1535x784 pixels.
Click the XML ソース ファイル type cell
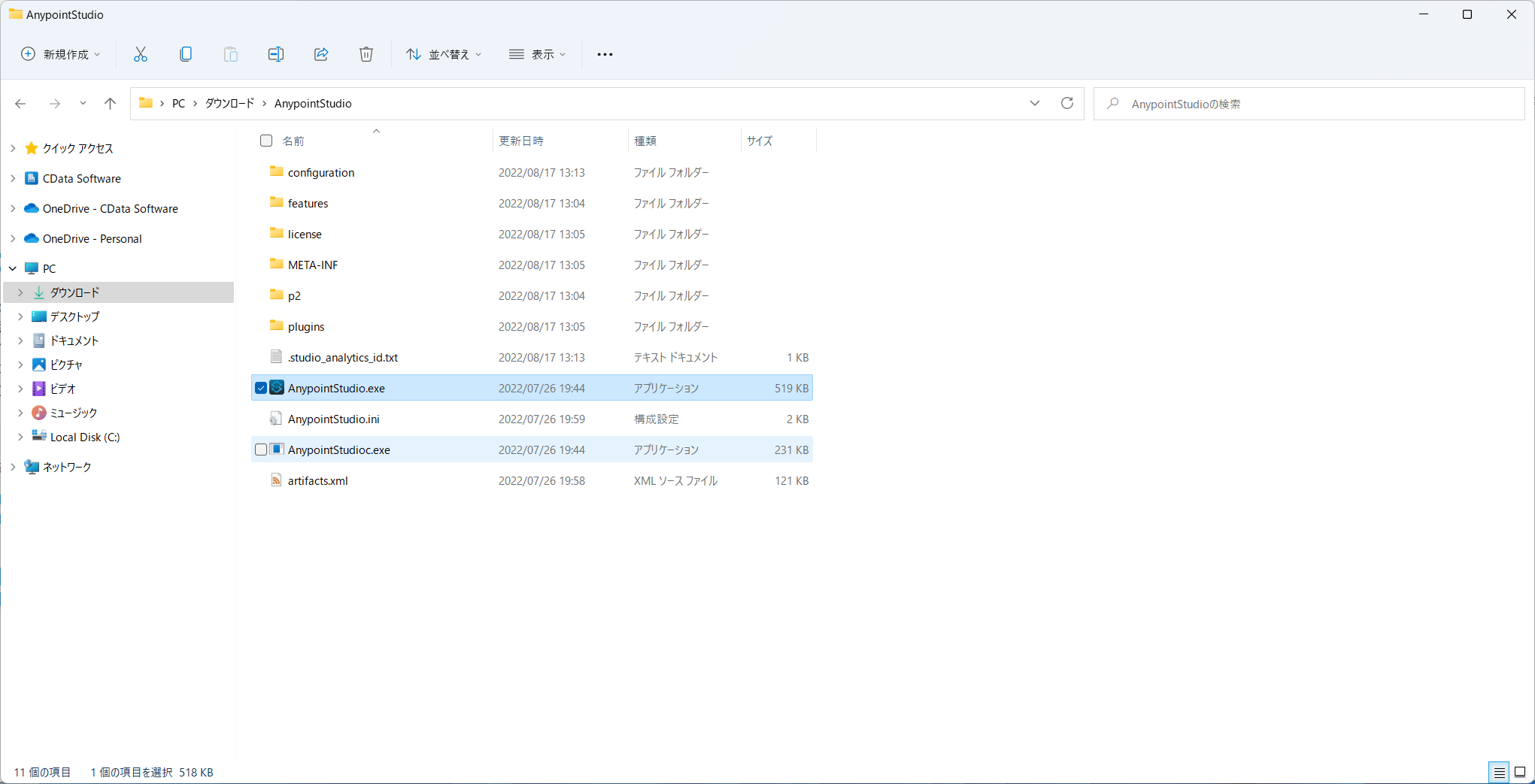pos(675,480)
